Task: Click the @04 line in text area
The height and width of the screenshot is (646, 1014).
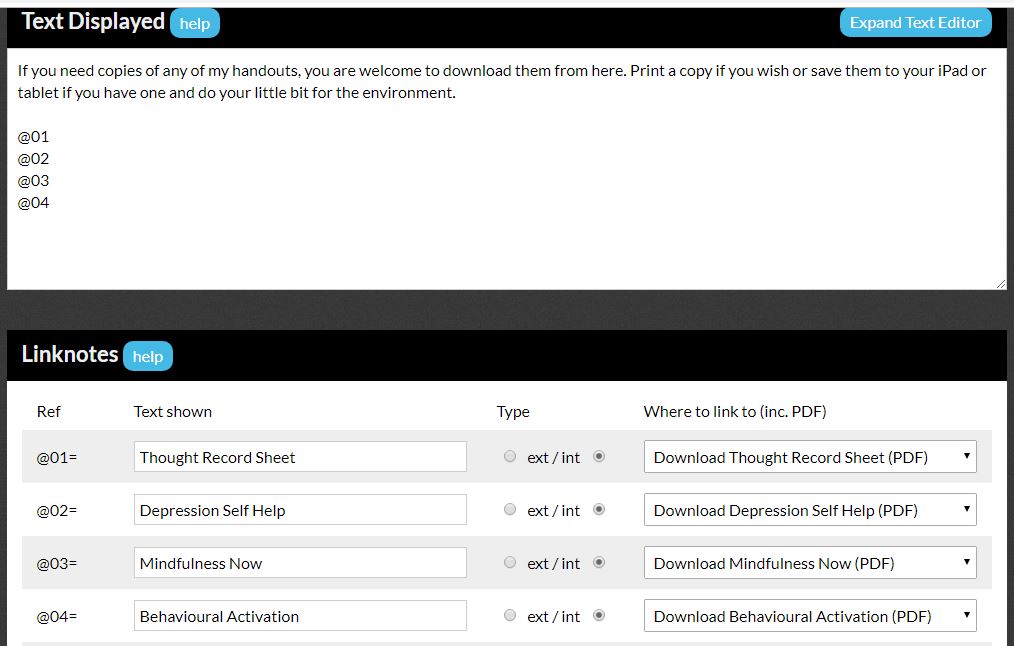Action: [x=34, y=203]
